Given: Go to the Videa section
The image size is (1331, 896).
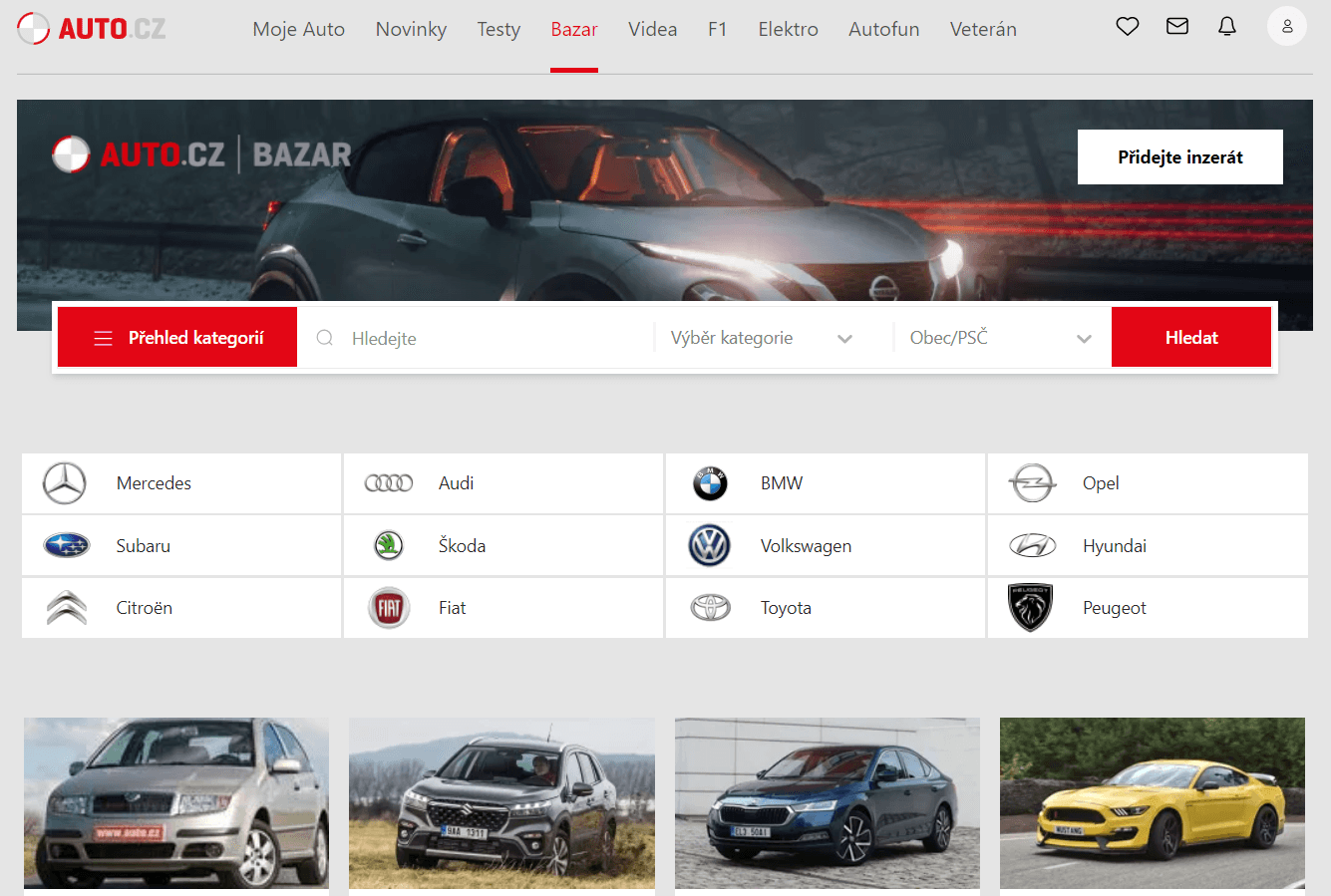Looking at the screenshot, I should click(x=653, y=29).
